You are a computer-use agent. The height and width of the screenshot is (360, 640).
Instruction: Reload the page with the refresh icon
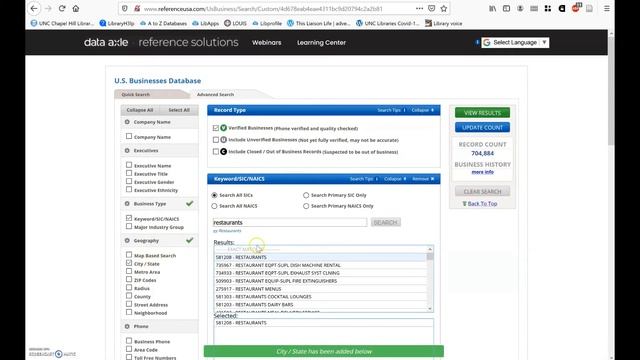pos(62,9)
